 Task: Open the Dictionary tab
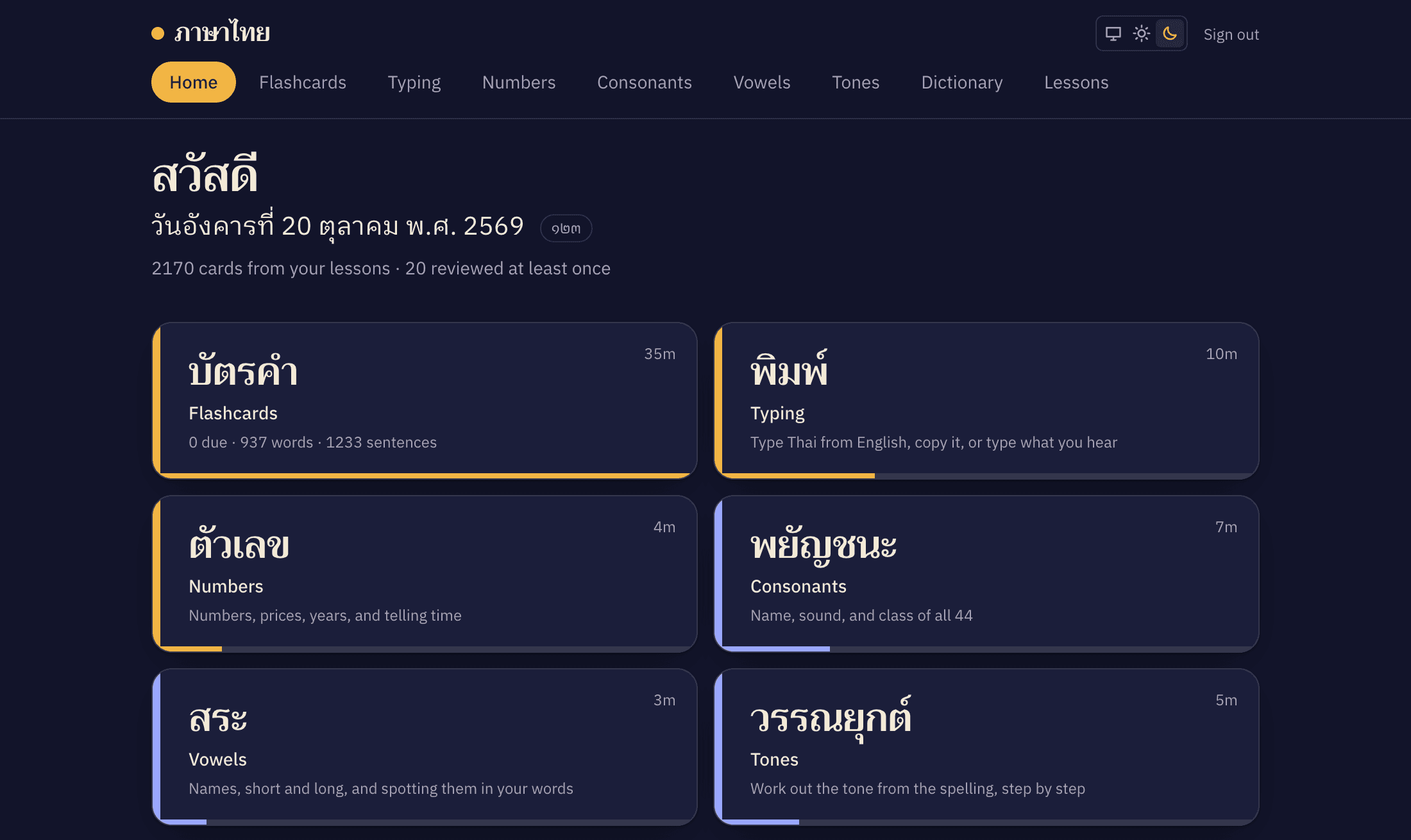click(962, 82)
